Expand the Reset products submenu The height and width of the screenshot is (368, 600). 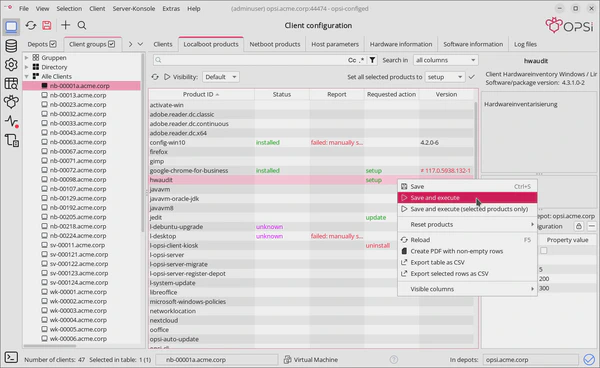click(467, 225)
